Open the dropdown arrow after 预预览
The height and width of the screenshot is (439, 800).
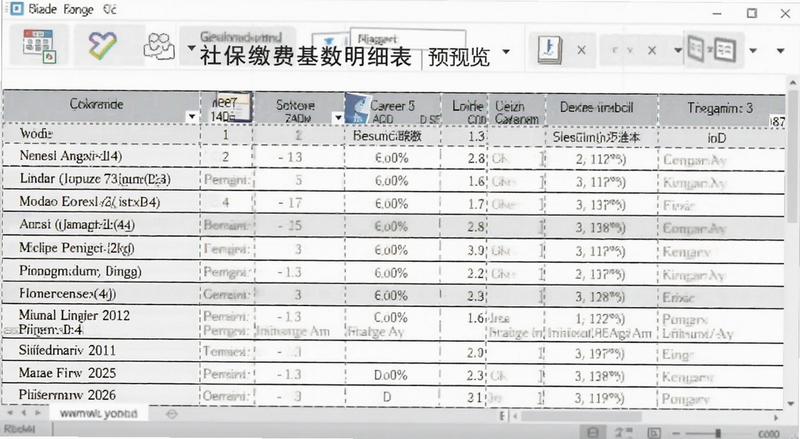coord(506,52)
